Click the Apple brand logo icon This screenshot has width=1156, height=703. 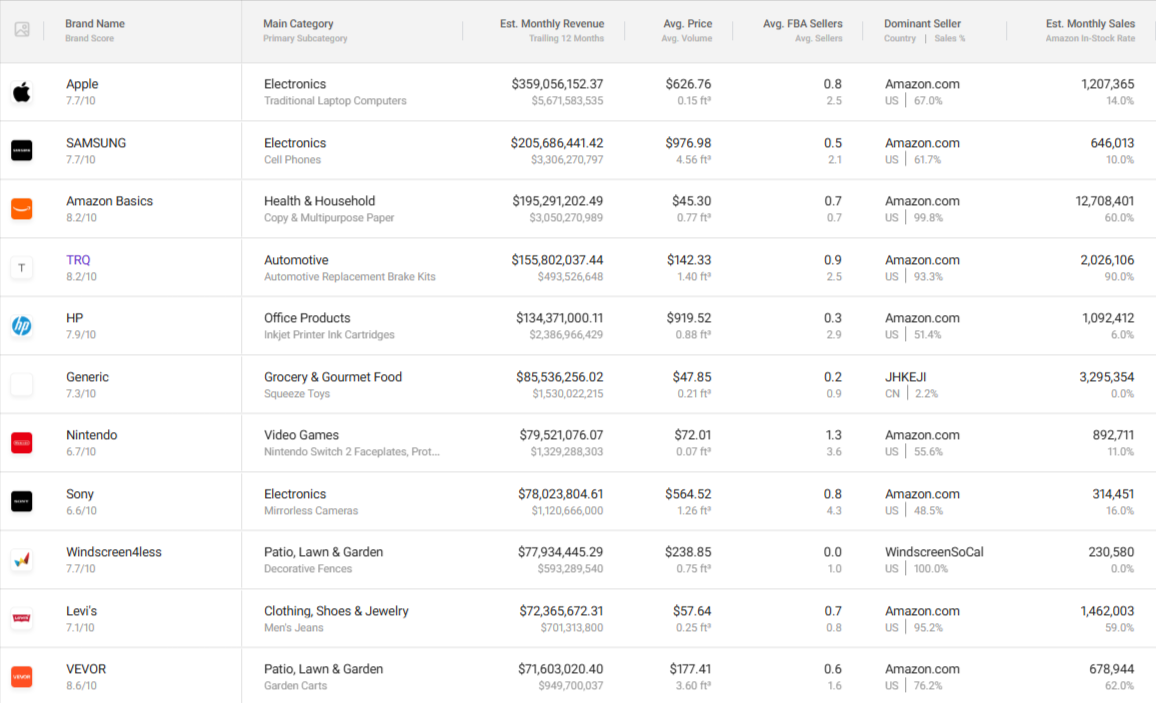tap(21, 92)
